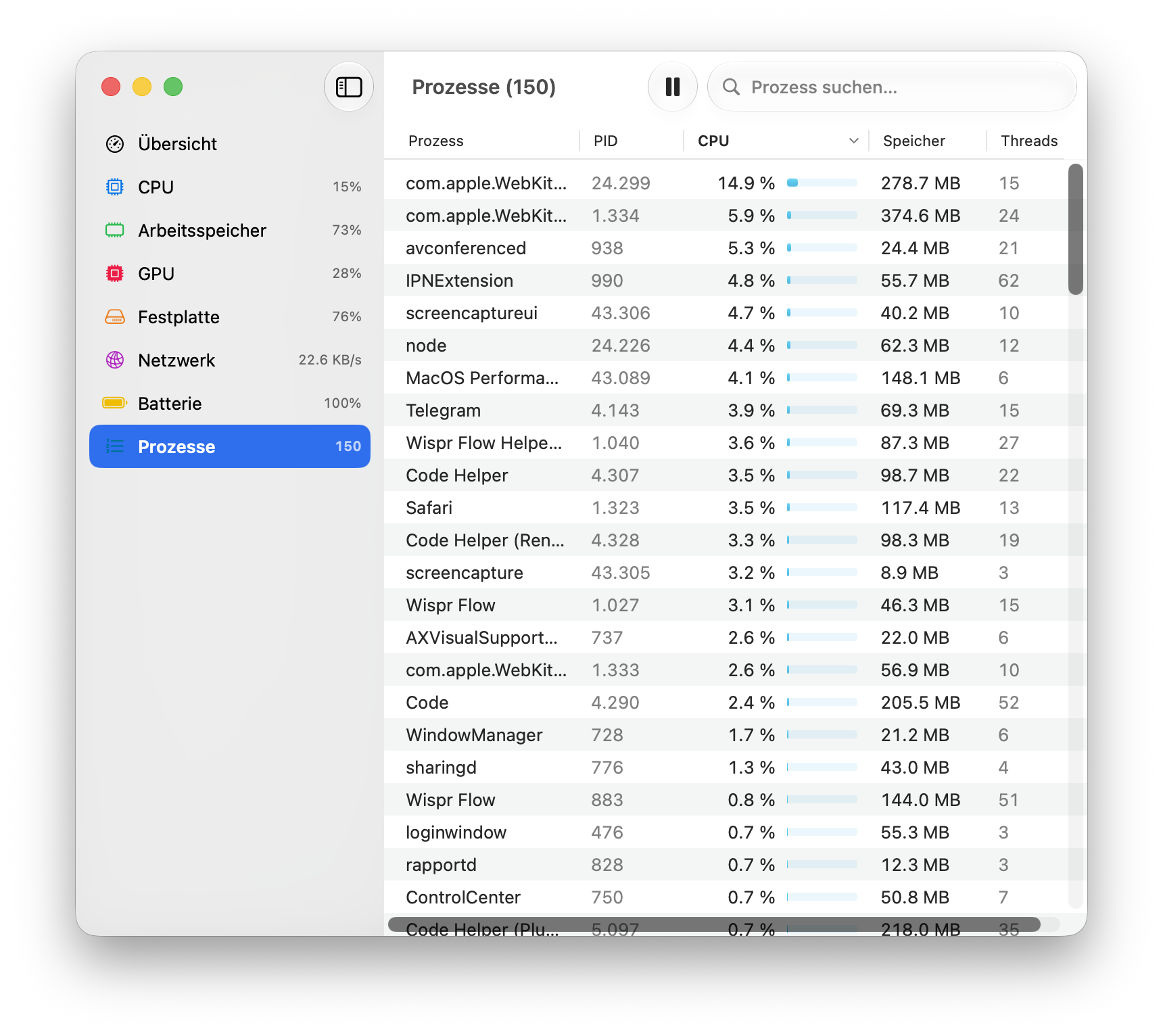Select the Prozesse sidebar item
1163x1036 pixels.
point(230,446)
